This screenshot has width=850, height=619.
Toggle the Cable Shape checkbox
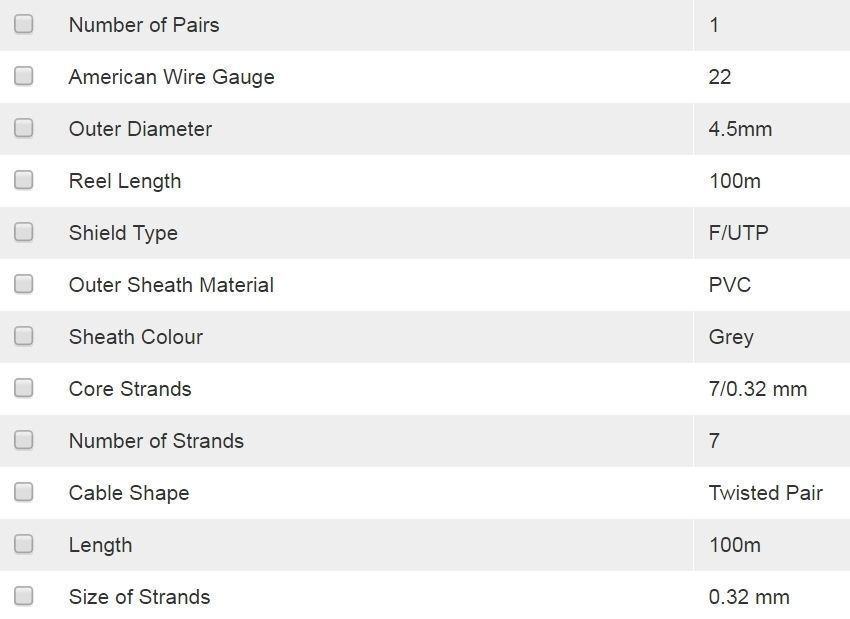(24, 492)
